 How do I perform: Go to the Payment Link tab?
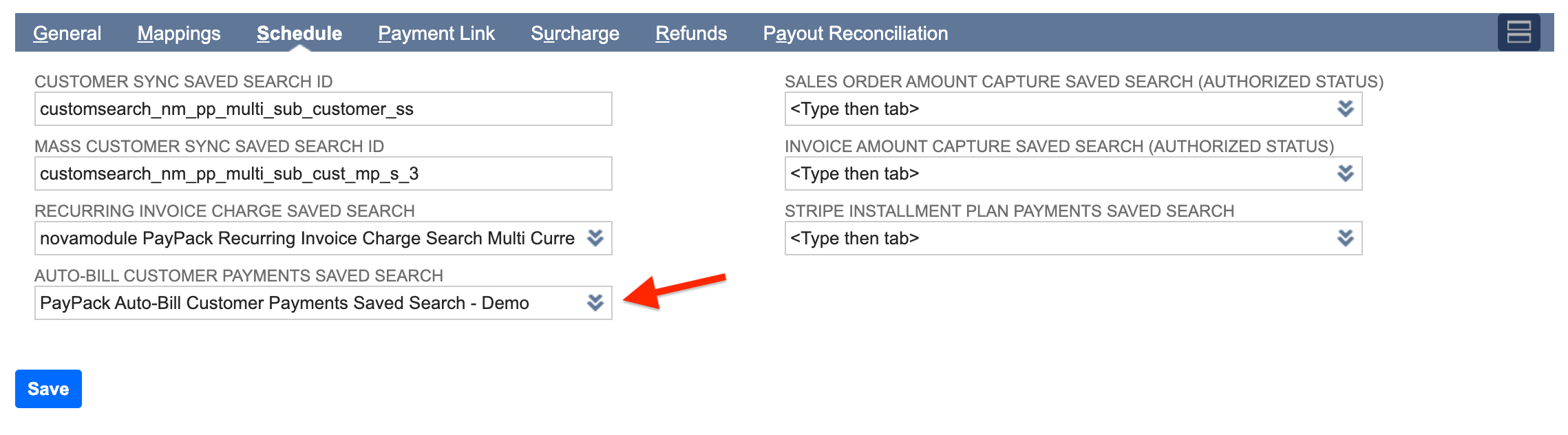tap(437, 32)
